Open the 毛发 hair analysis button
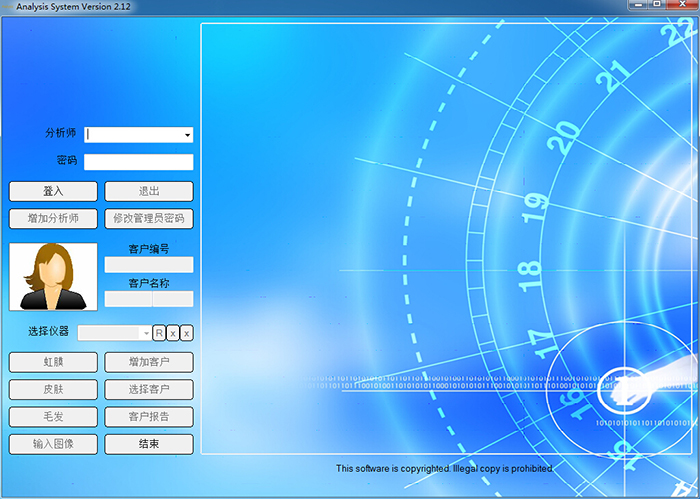This screenshot has height=499, width=700. tap(53, 417)
